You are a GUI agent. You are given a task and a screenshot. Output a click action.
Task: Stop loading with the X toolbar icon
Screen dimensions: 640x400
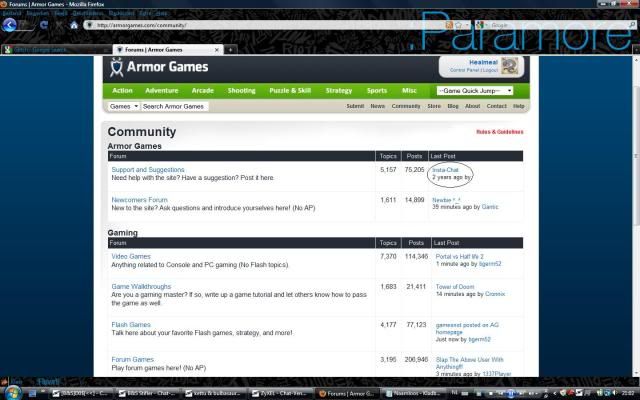point(59,25)
